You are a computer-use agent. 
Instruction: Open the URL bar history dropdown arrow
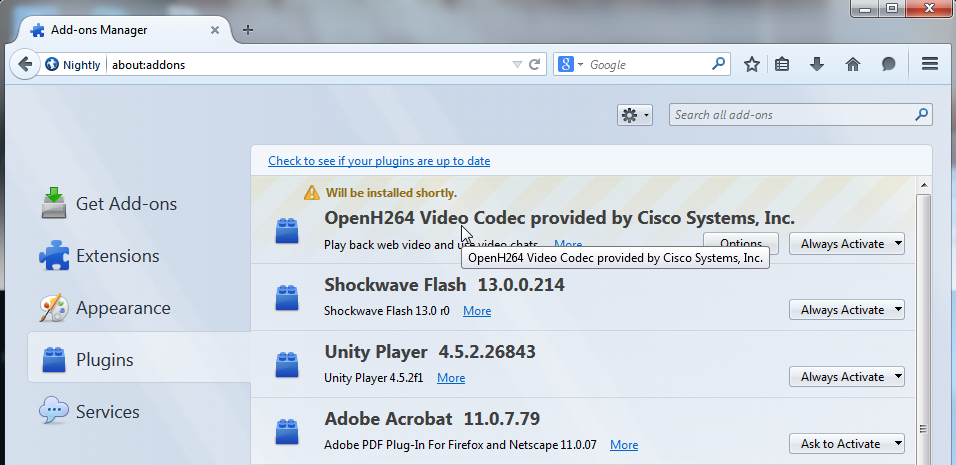pos(517,65)
